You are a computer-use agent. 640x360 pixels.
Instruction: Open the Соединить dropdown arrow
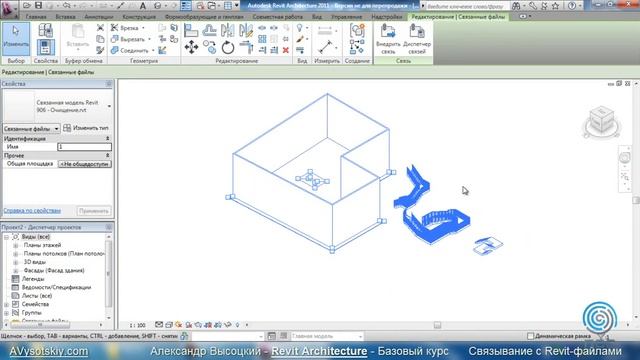tap(153, 51)
